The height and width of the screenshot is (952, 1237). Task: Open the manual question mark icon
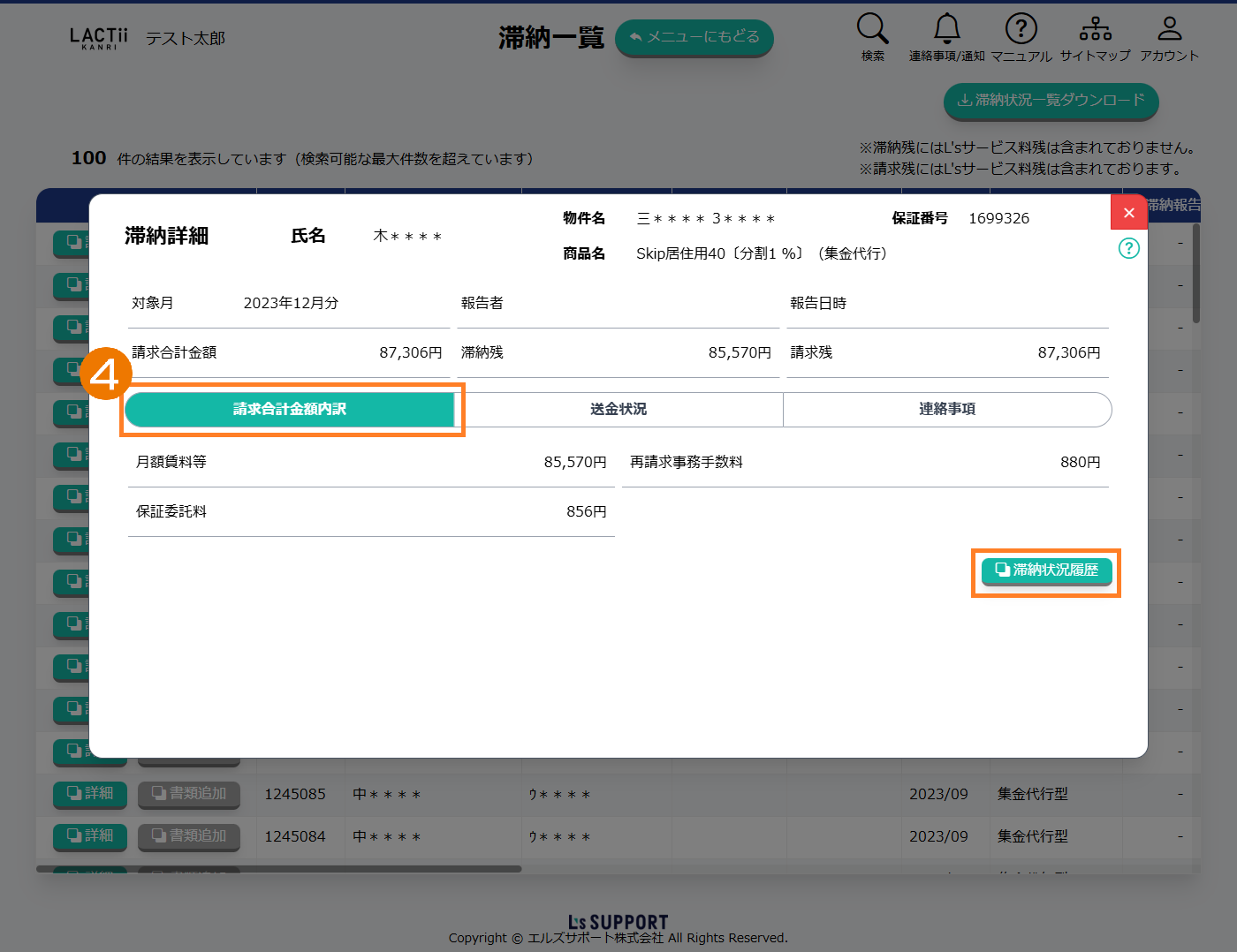coord(1021,29)
